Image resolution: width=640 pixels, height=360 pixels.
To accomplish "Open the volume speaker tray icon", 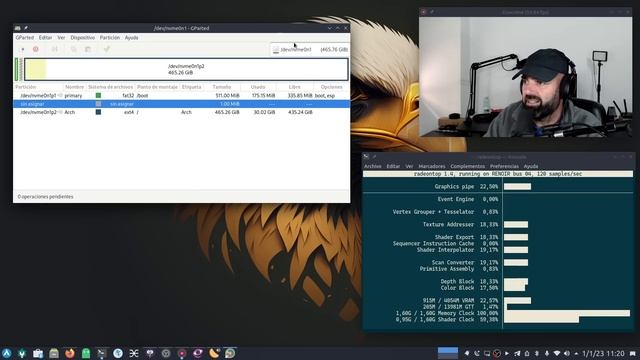I will [x=567, y=353].
